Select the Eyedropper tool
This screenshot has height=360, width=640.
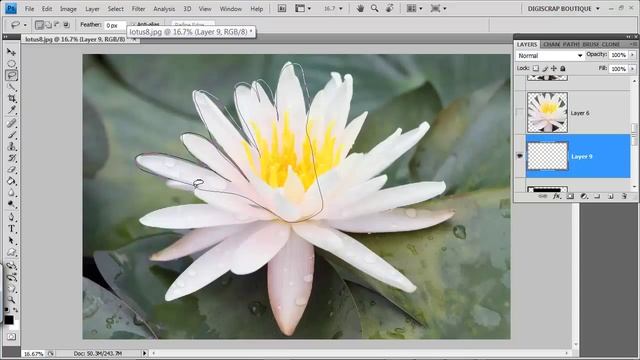(x=11, y=110)
